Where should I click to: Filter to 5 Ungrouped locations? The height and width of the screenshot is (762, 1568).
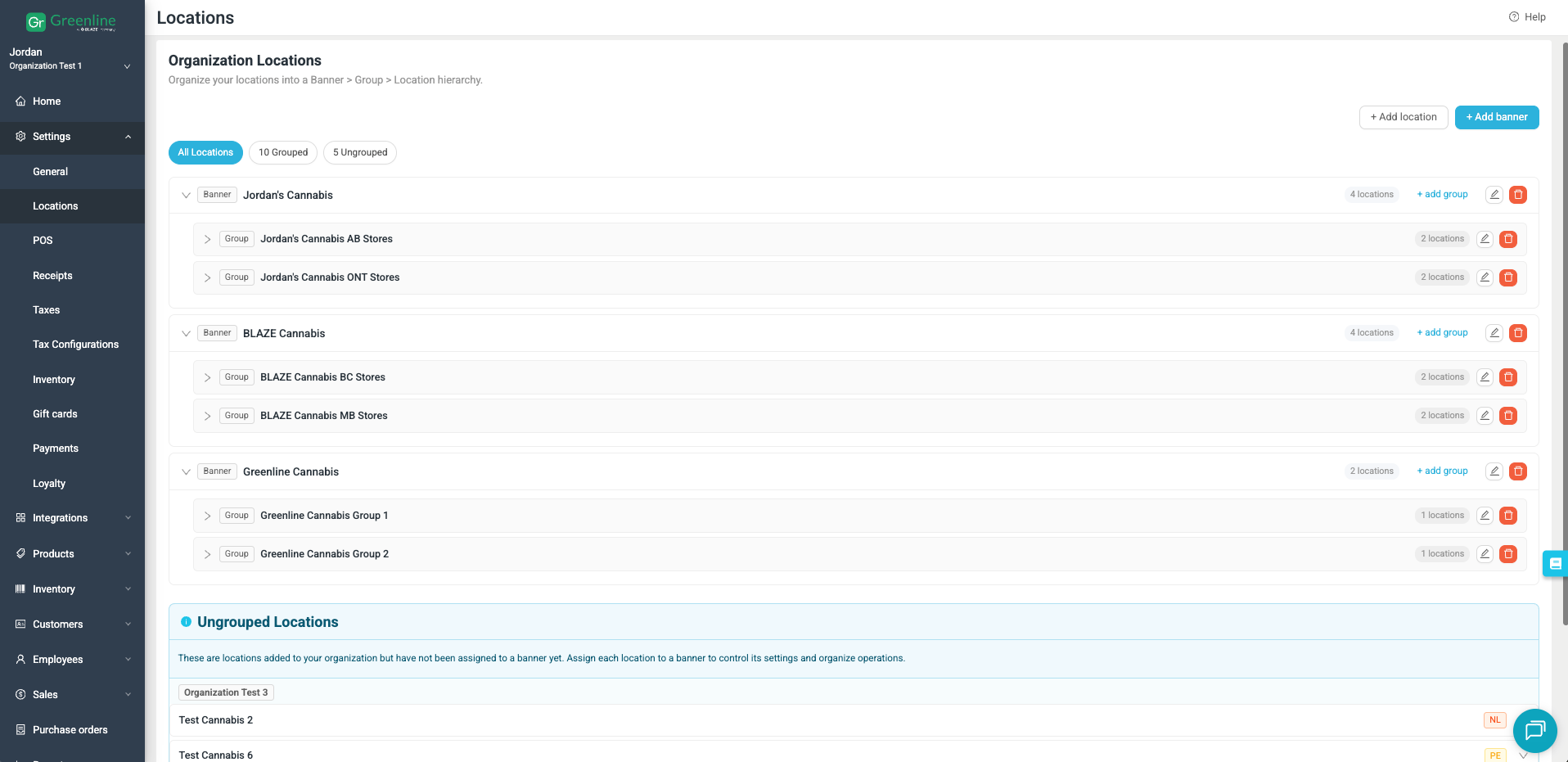point(360,152)
